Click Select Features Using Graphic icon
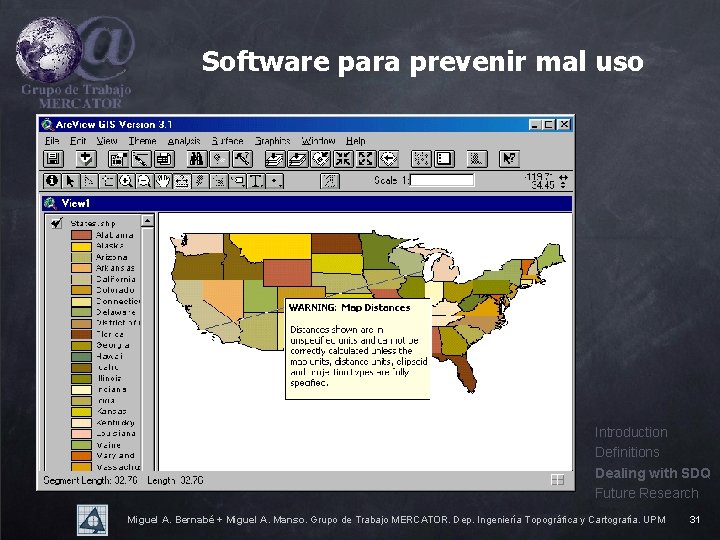 pos(421,159)
